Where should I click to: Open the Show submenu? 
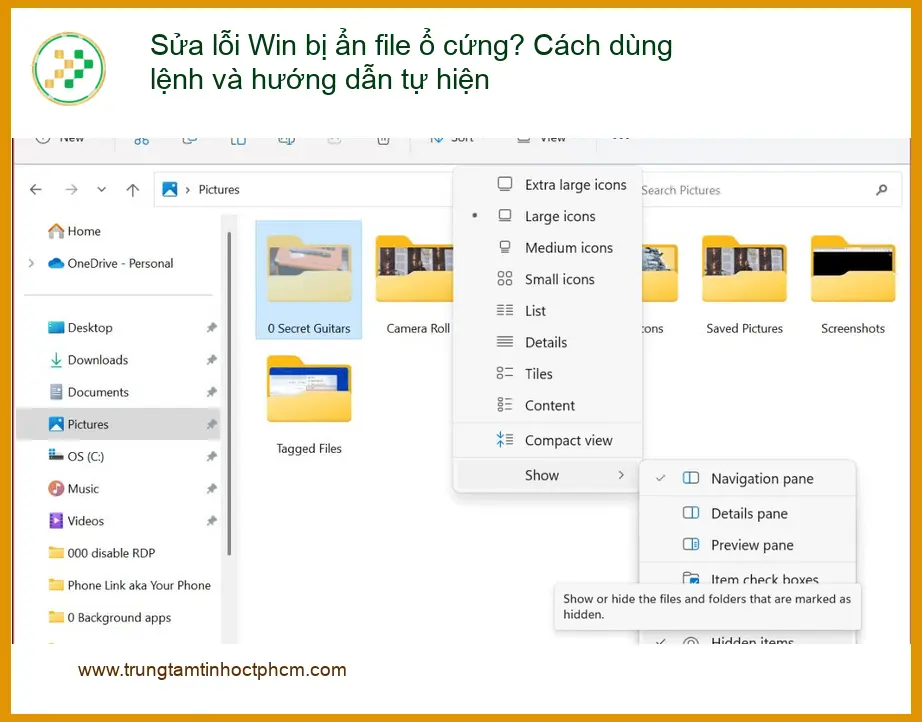click(x=547, y=475)
